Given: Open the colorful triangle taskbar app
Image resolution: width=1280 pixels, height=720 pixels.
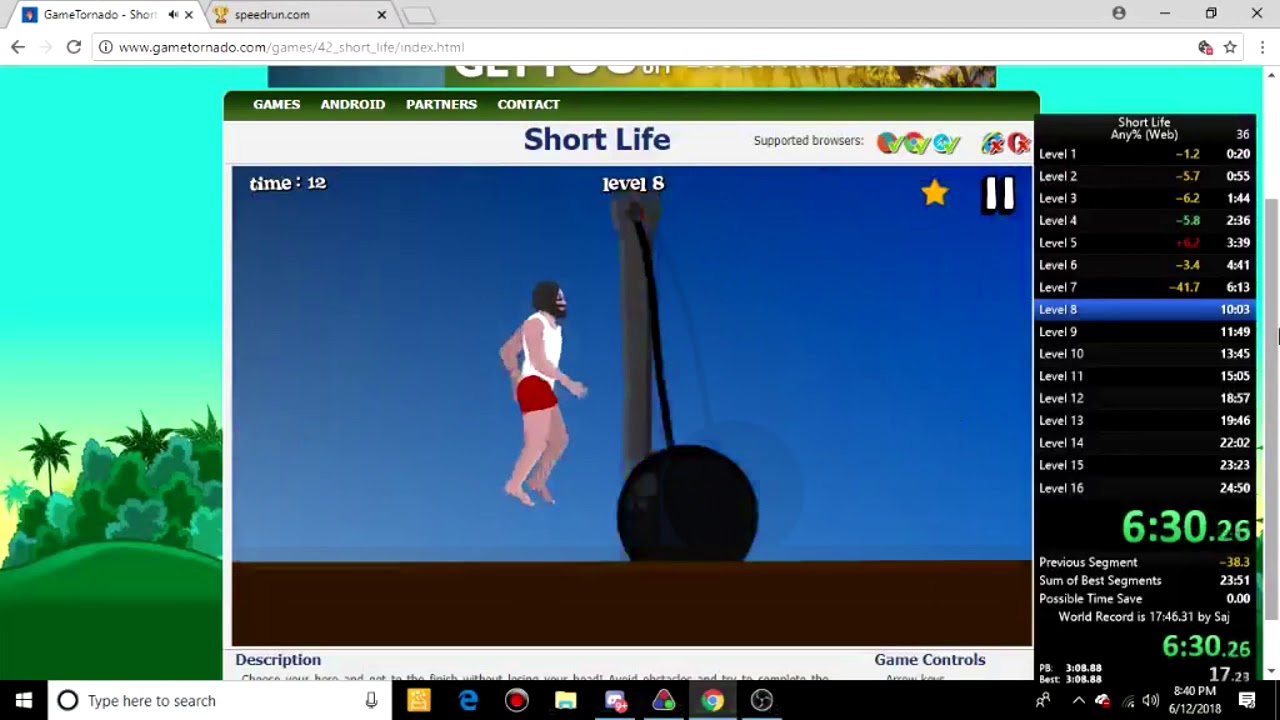Looking at the screenshot, I should coord(663,700).
